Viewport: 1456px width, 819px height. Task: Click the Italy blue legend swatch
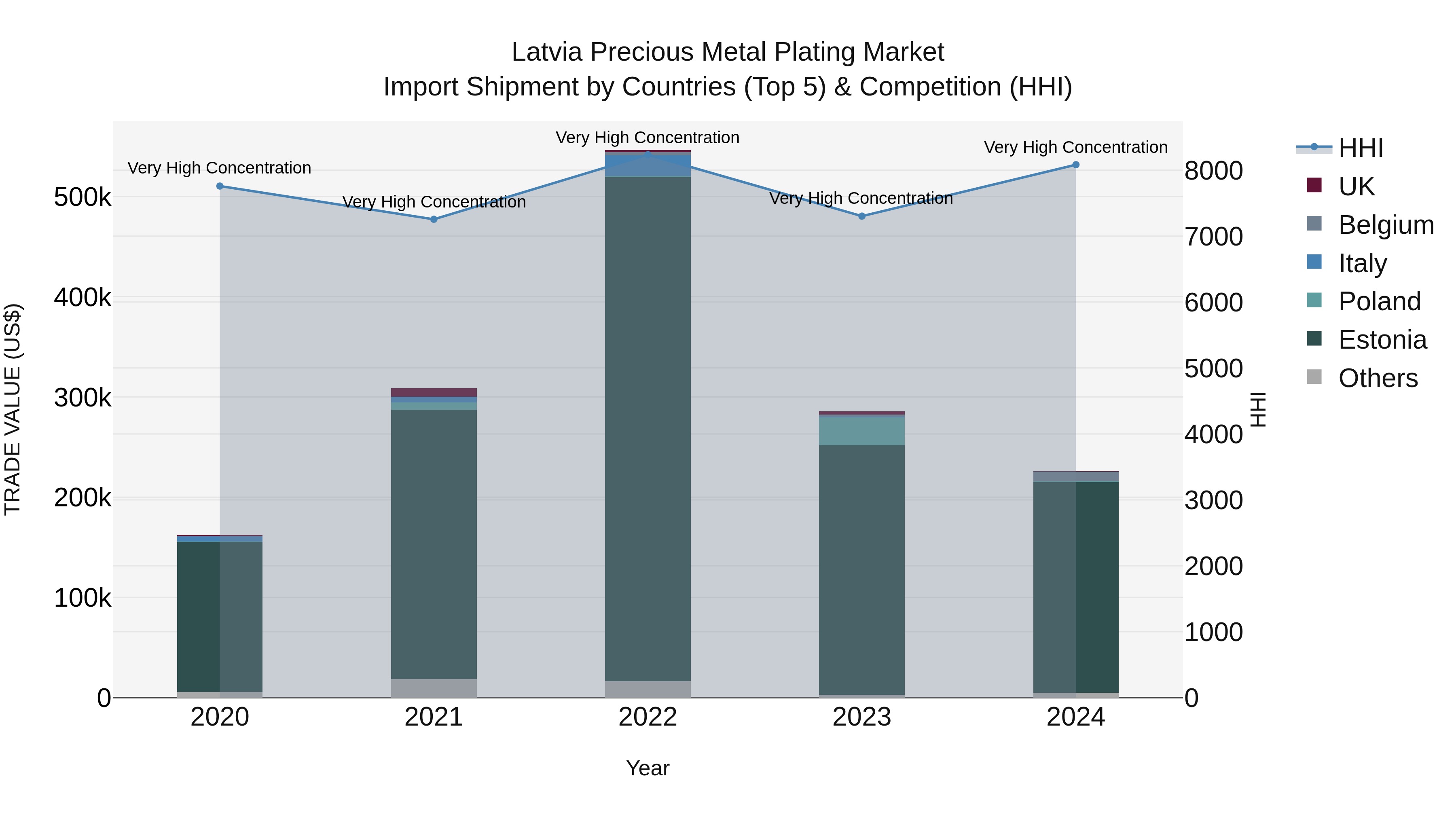(x=1314, y=262)
